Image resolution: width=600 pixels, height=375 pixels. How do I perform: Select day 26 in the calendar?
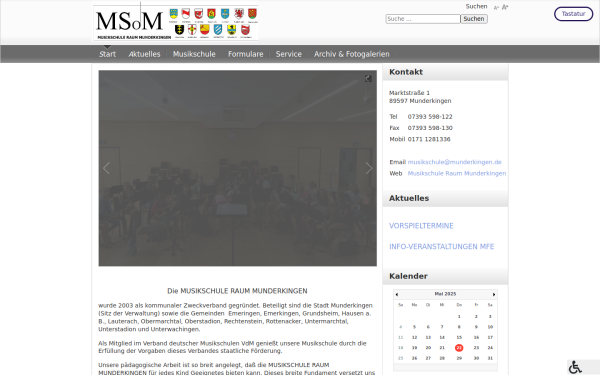click(414, 358)
